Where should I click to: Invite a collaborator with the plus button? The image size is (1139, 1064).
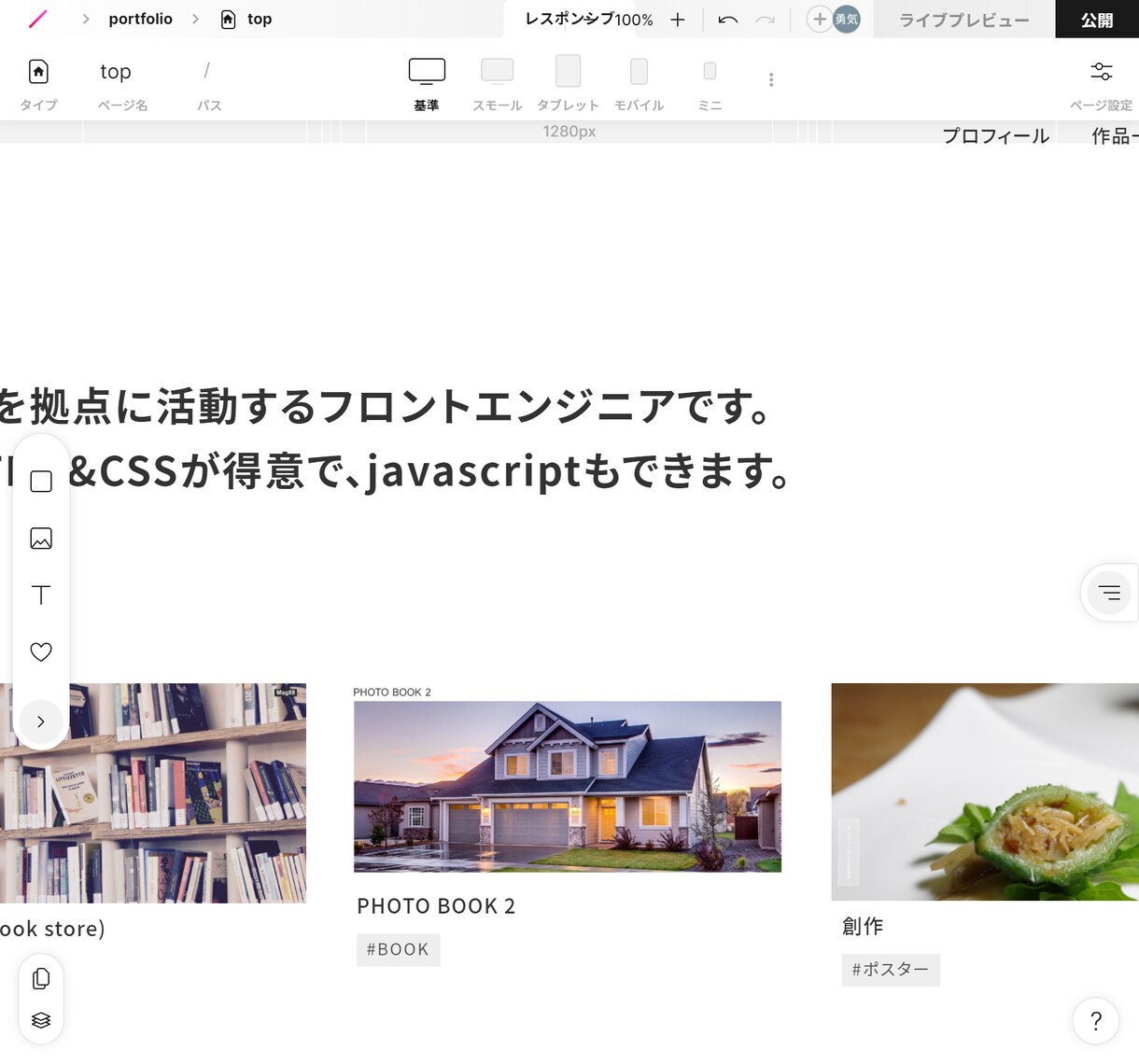819,19
